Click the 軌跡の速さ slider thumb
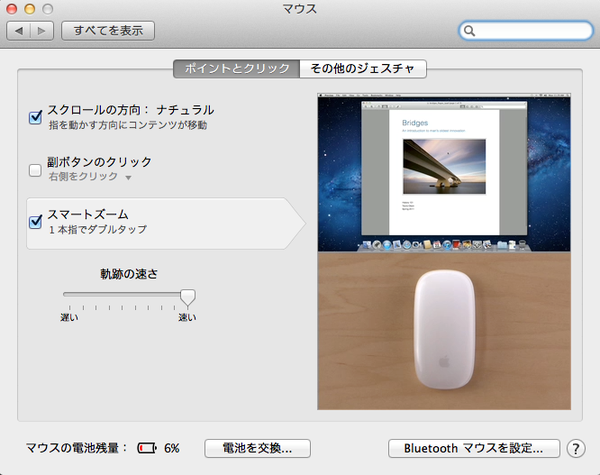The image size is (600, 475). click(x=188, y=297)
